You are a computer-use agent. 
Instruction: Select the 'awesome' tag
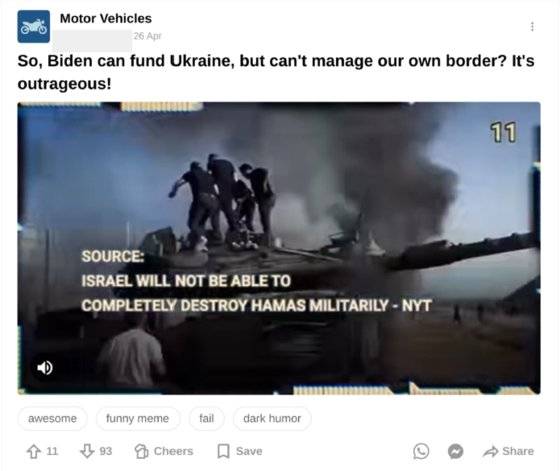point(52,418)
